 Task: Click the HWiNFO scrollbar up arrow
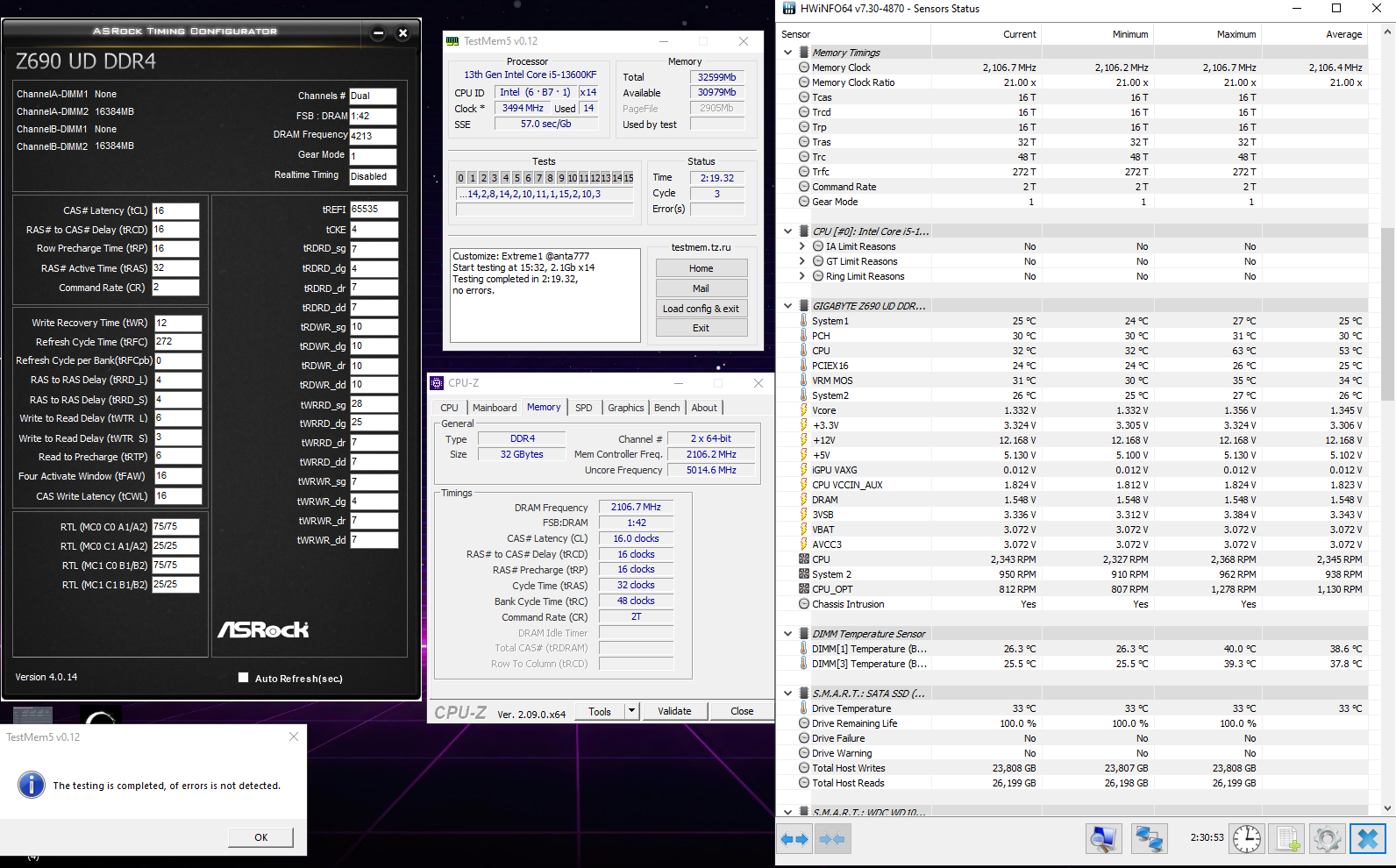(1387, 32)
